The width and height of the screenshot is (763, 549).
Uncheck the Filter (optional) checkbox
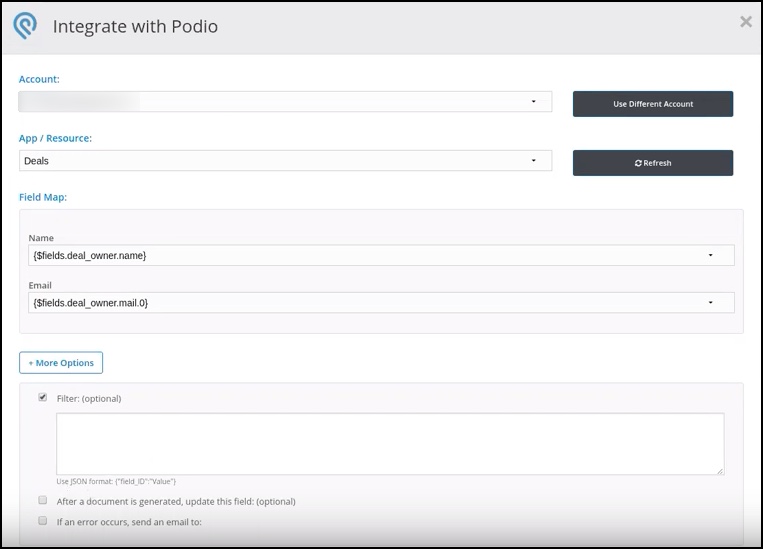point(43,397)
